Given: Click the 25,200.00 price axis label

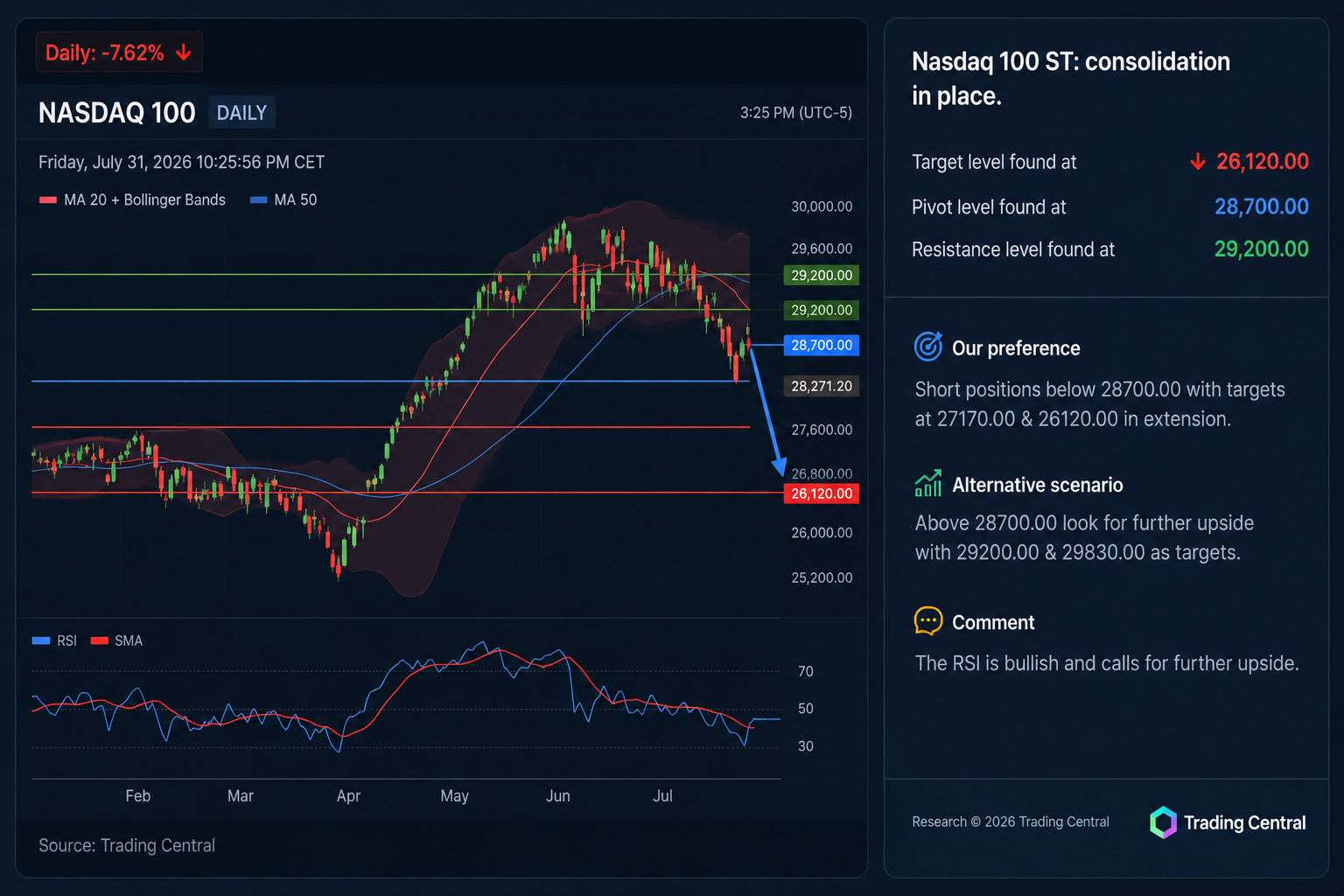Looking at the screenshot, I should (x=822, y=577).
